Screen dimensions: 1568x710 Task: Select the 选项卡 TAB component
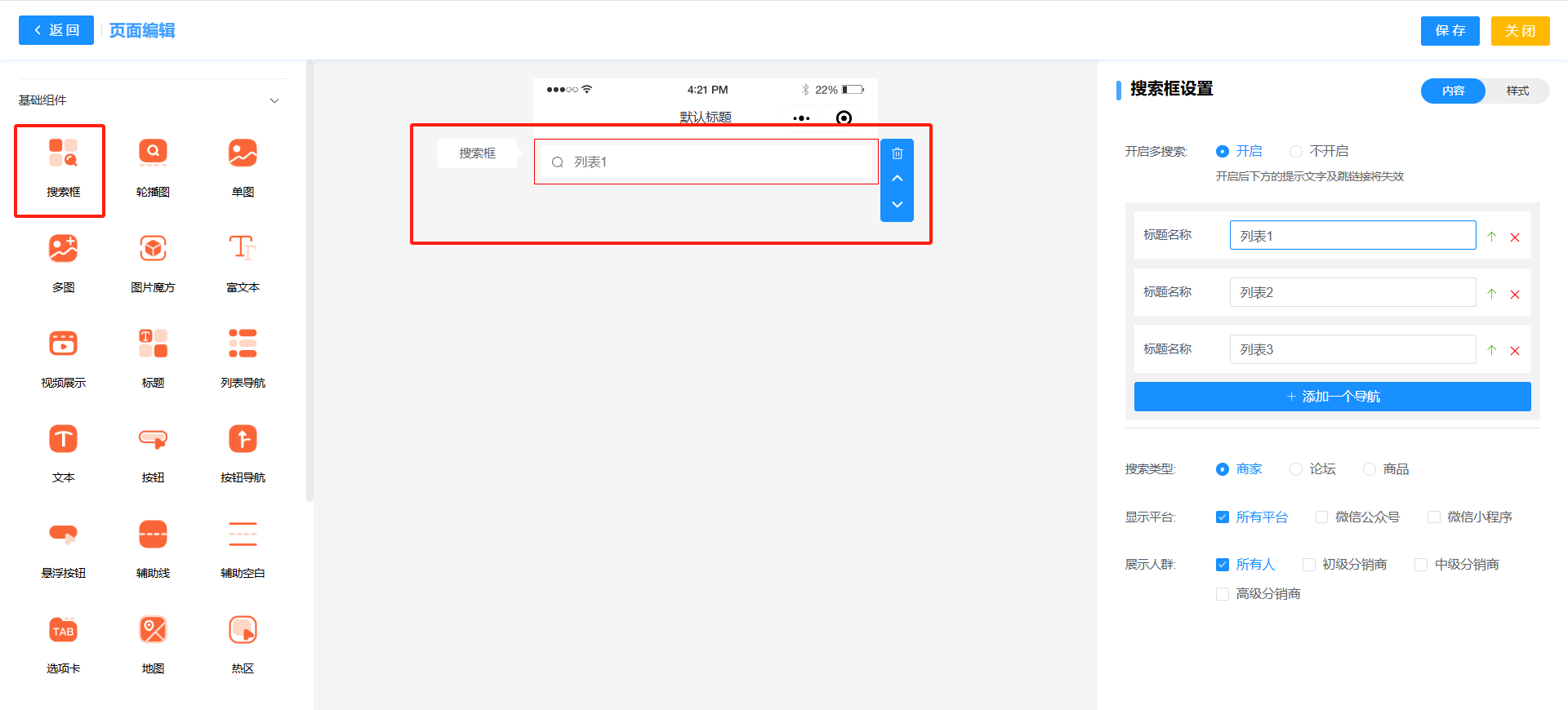[x=63, y=644]
